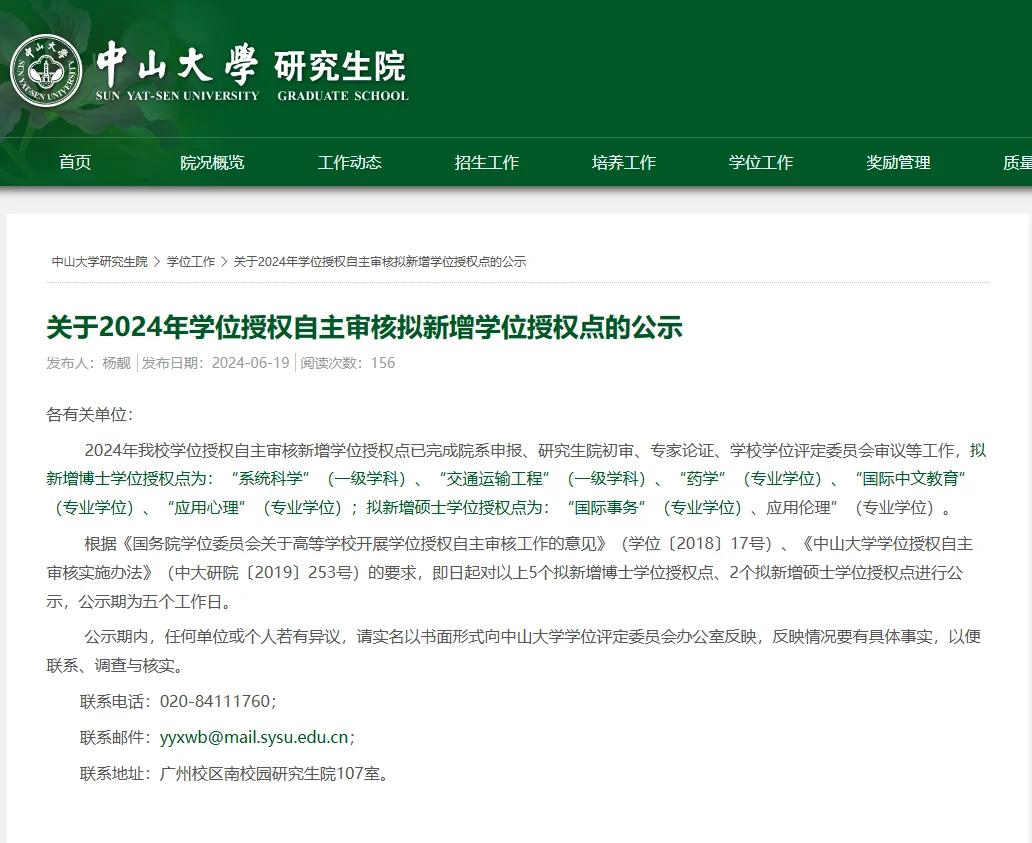Screen dimensions: 1032x843
Task: Click the Sun Yat-sen University emblem logo
Action: pyautogui.click(x=47, y=70)
